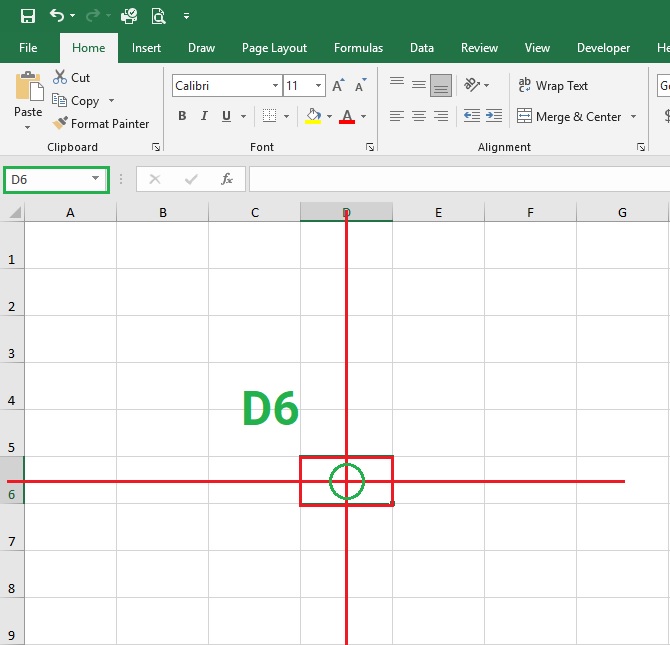Image resolution: width=670 pixels, height=645 pixels.
Task: Click the Borders icon
Action: [269, 115]
